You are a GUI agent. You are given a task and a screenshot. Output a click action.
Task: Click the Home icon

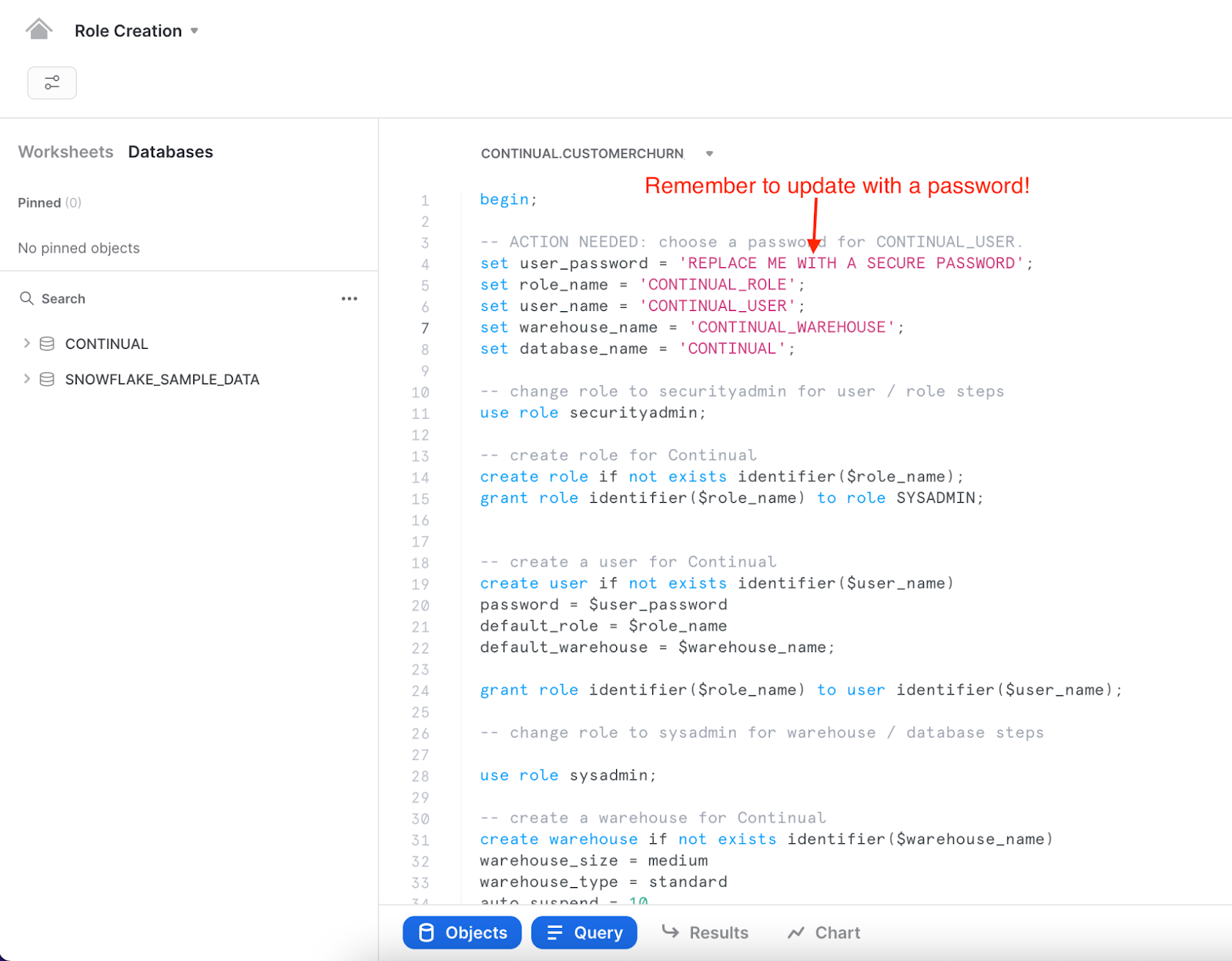38,30
